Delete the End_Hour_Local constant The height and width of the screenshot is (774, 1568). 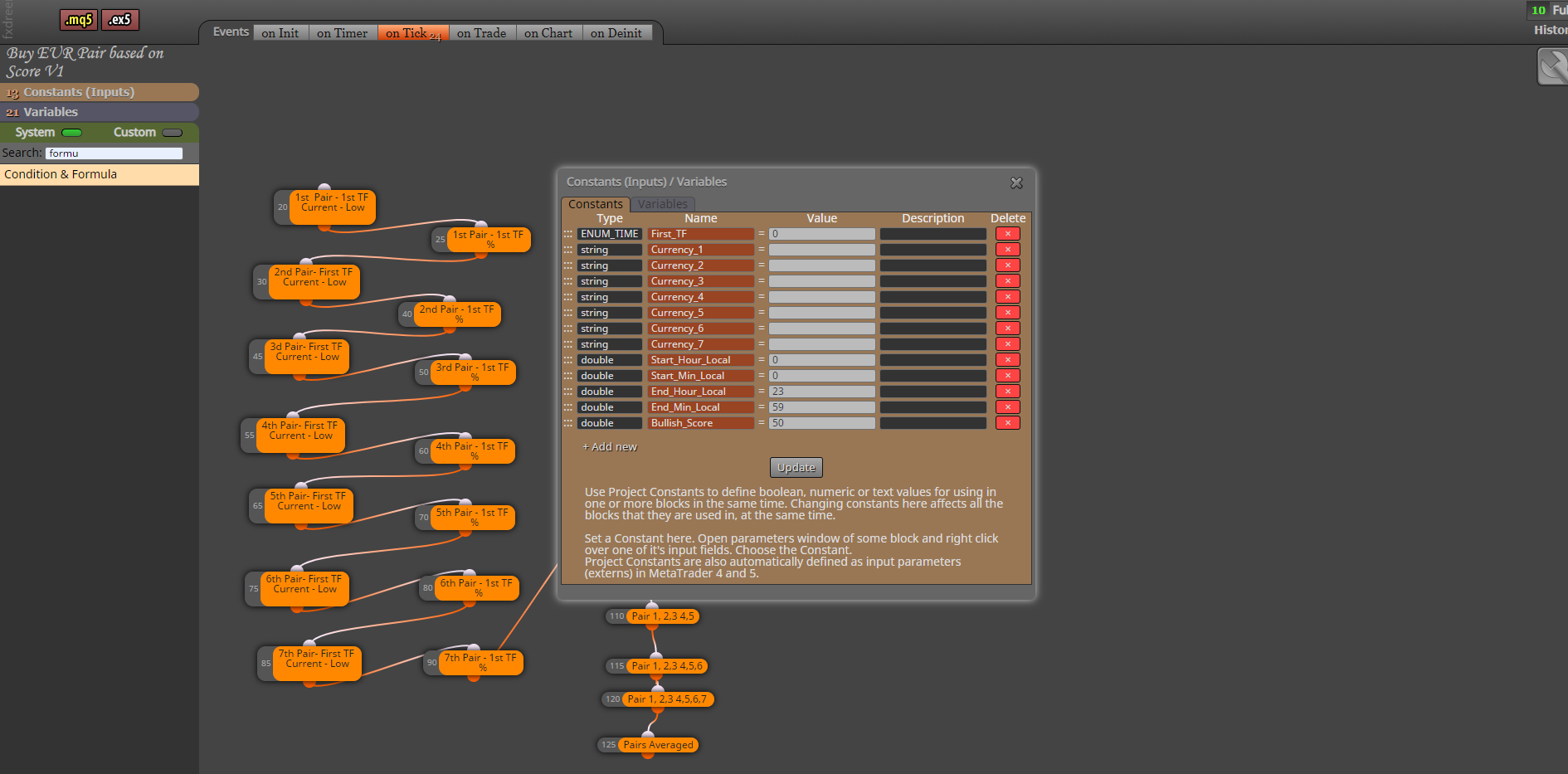(x=1008, y=392)
